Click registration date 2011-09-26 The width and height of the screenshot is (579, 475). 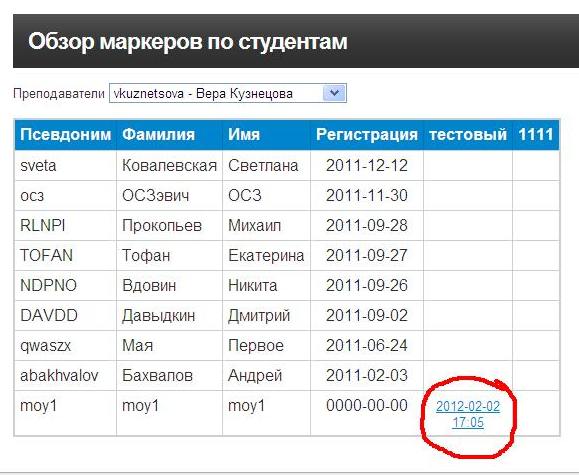click(x=367, y=286)
